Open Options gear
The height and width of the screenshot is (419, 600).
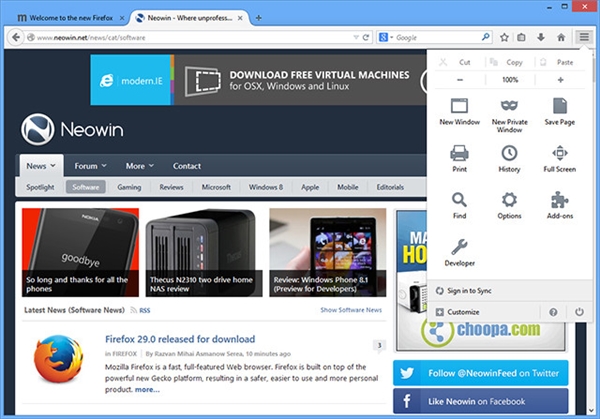(509, 205)
